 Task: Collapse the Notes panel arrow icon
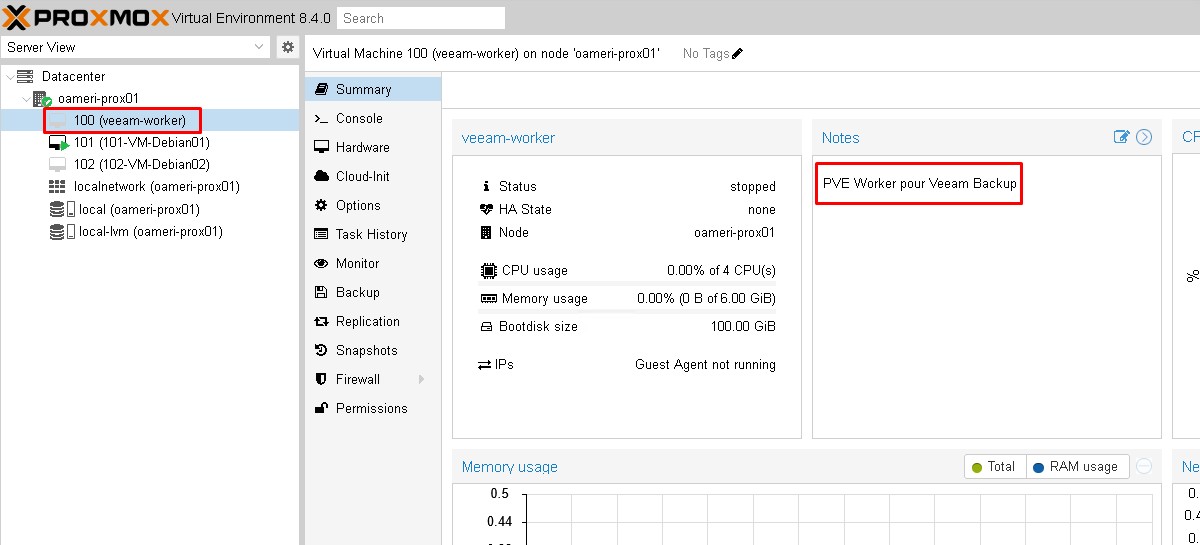(1145, 137)
